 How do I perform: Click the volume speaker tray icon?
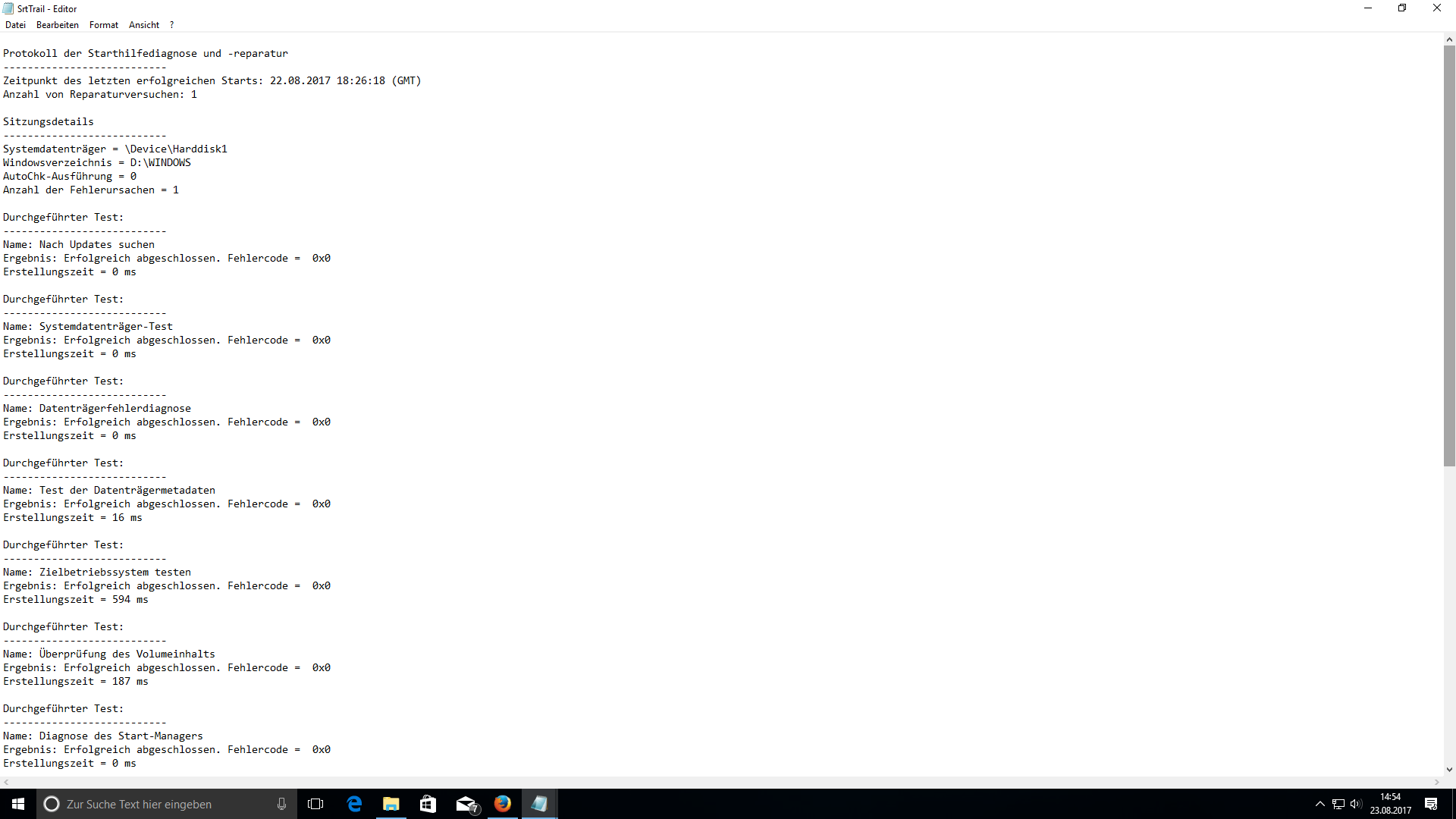(1356, 804)
